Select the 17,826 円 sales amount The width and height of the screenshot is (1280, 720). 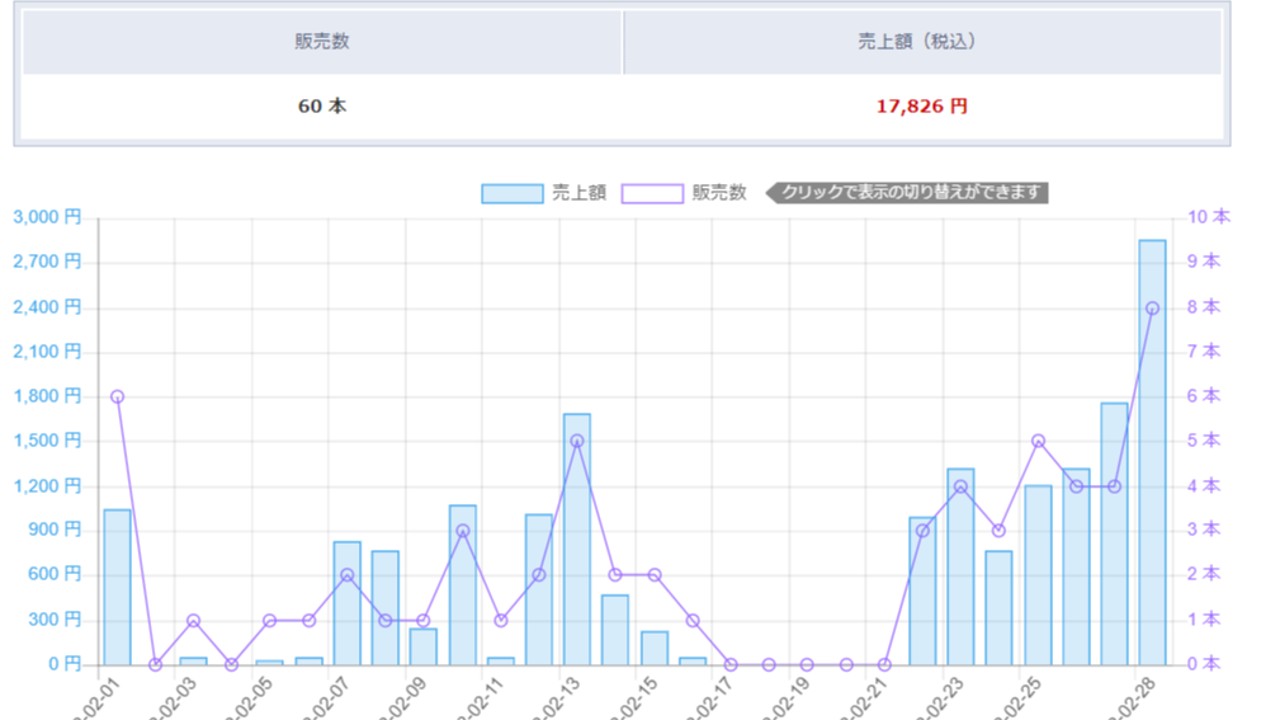pos(922,106)
